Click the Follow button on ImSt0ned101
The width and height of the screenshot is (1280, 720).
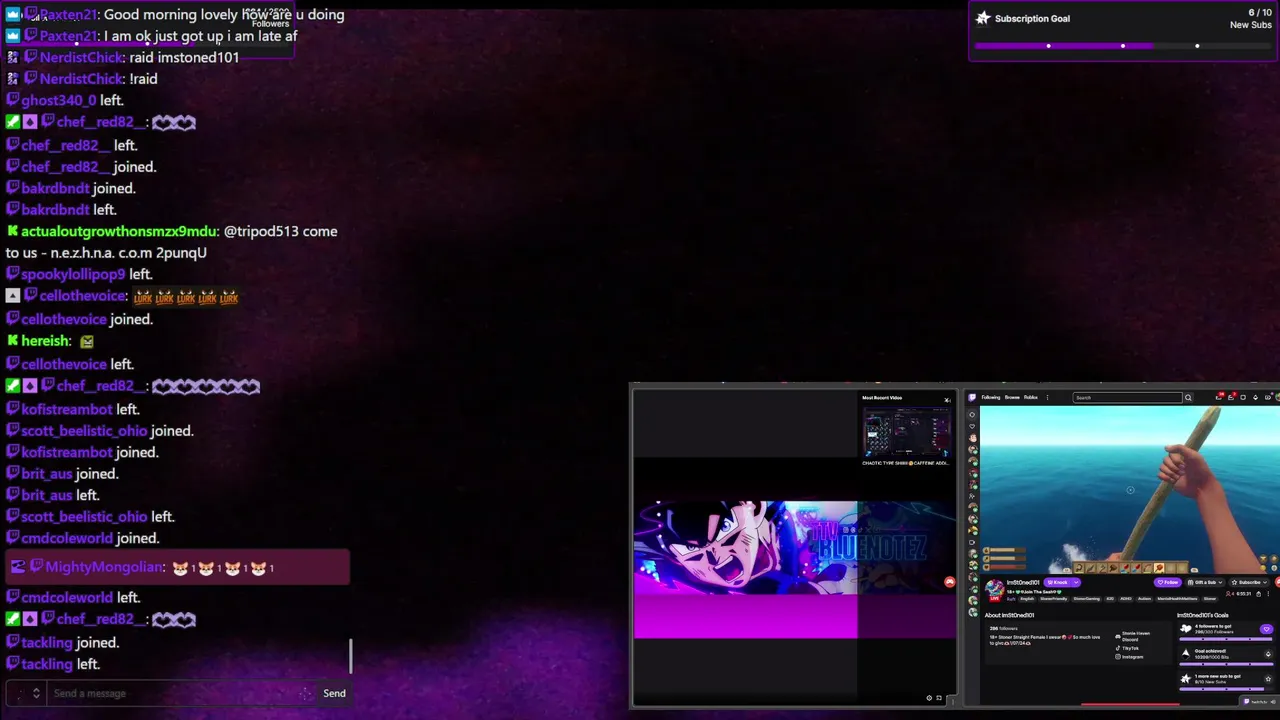[1167, 582]
